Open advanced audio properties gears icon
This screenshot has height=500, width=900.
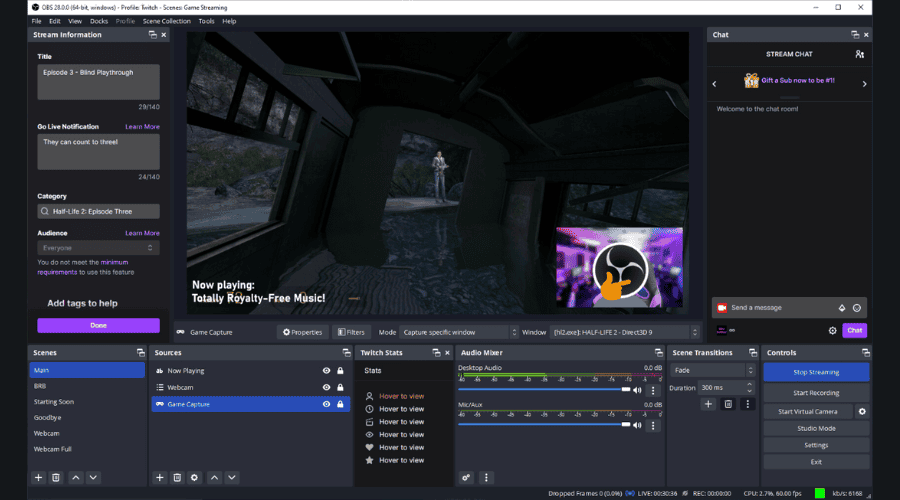(x=466, y=478)
